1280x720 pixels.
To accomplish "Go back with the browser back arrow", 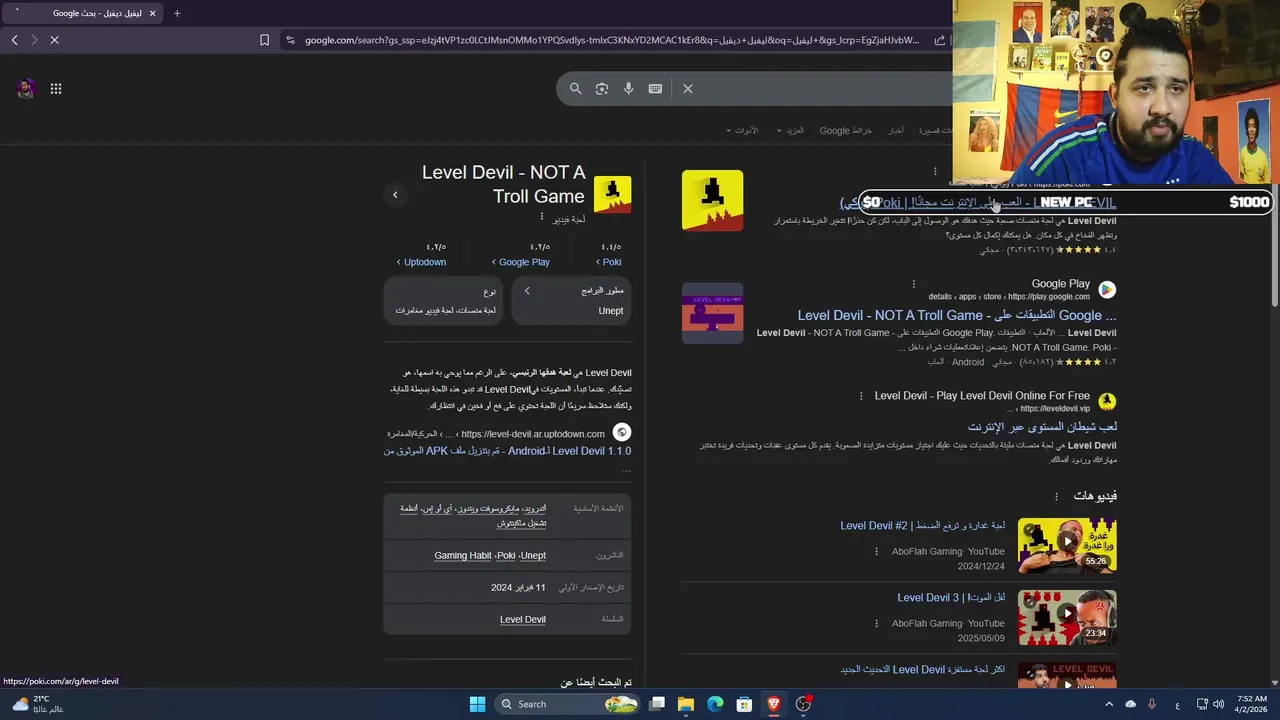I will (14, 40).
